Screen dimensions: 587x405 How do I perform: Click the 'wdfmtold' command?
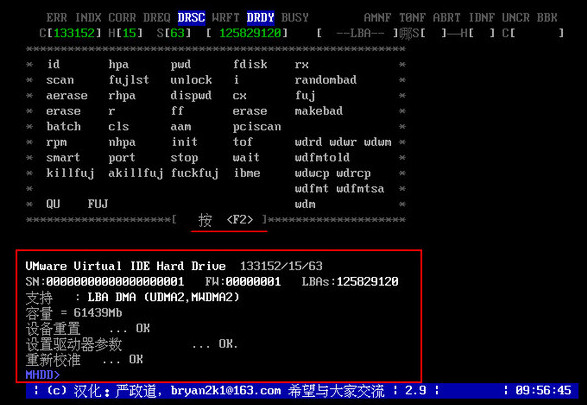(322, 158)
